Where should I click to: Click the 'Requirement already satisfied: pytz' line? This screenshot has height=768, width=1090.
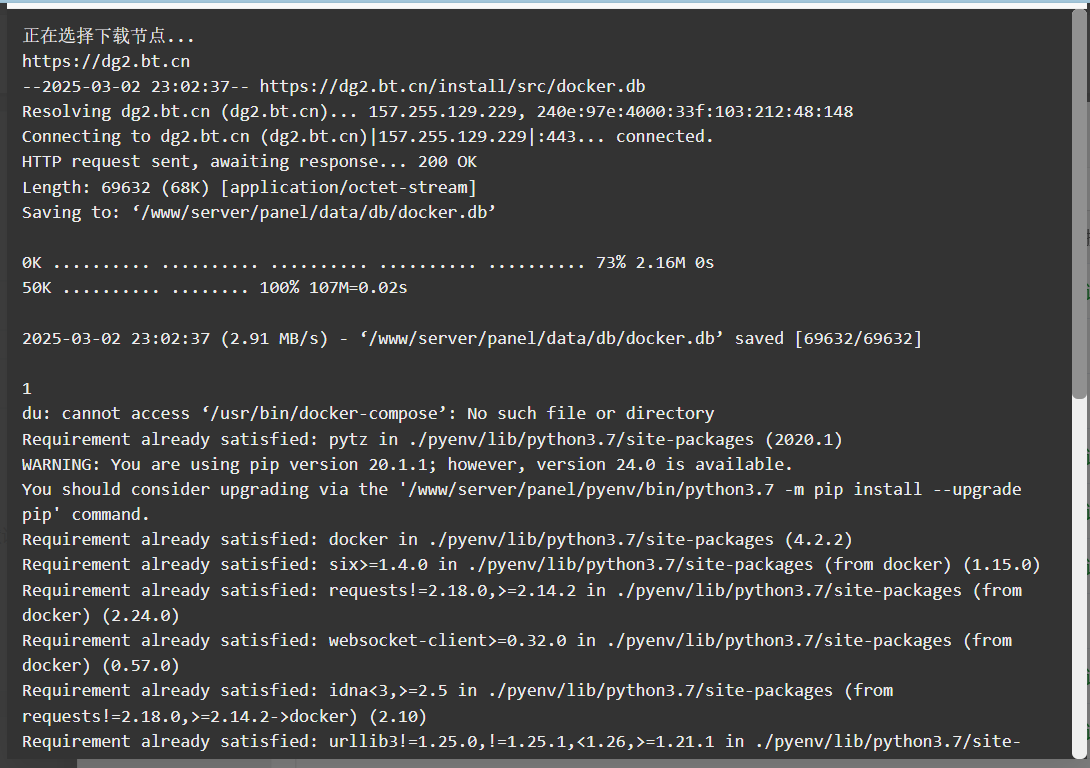point(432,439)
